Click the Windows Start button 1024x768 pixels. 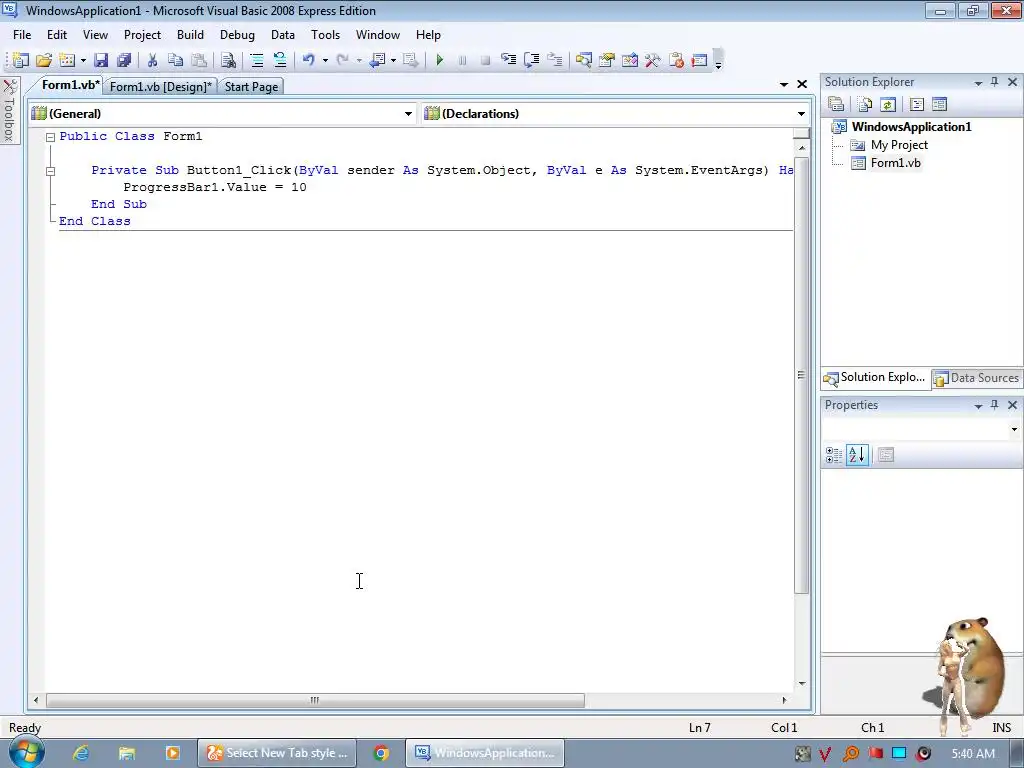[x=26, y=753]
